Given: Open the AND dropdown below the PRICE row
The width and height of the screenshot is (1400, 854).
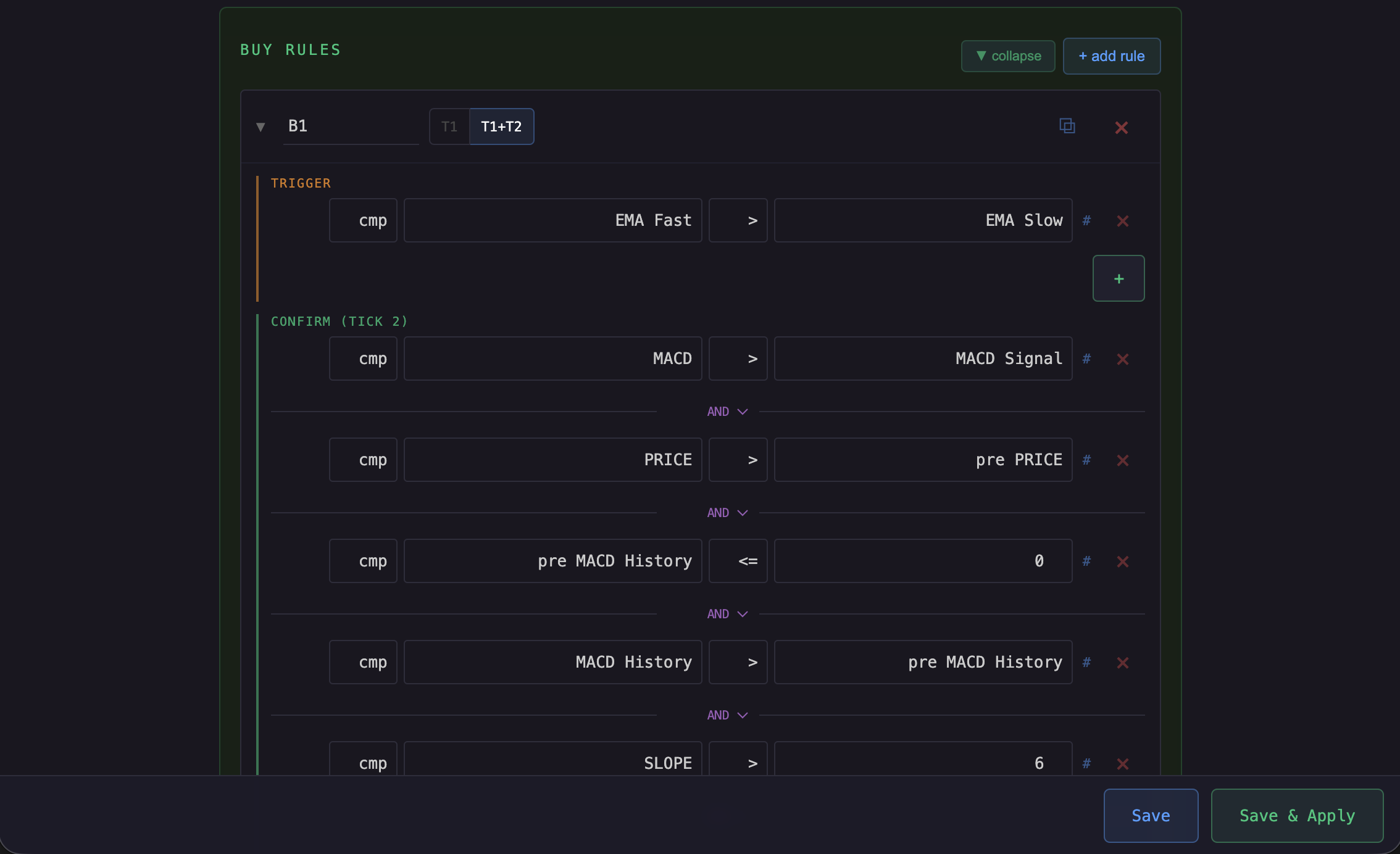Looking at the screenshot, I should tap(727, 513).
